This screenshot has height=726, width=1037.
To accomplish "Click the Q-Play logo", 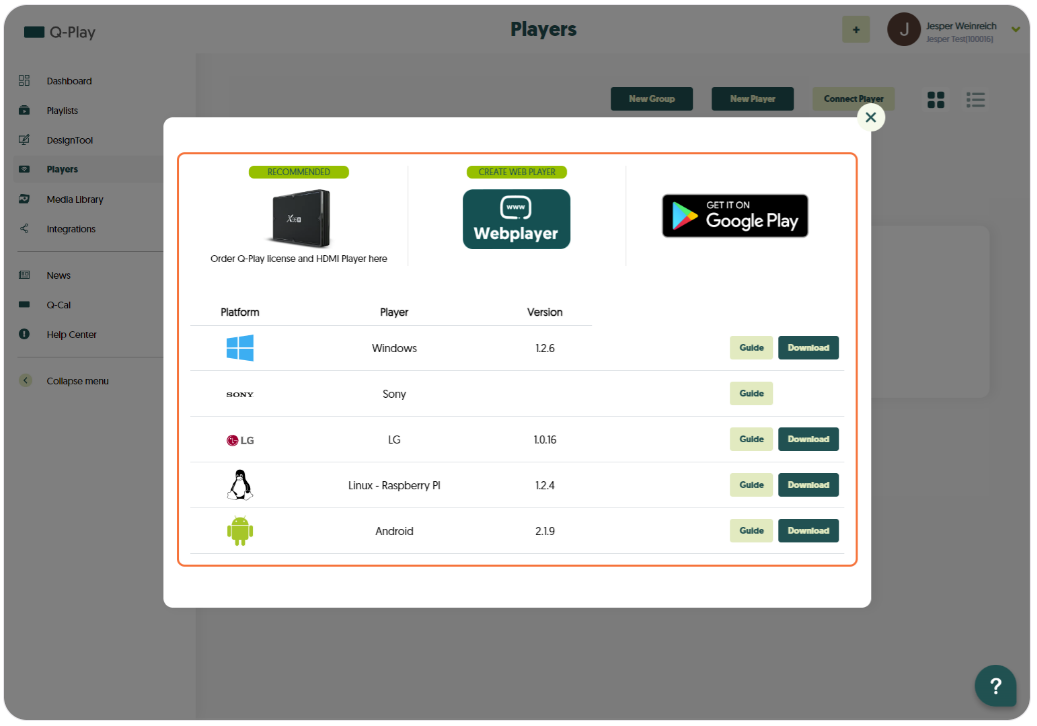I will pos(60,32).
